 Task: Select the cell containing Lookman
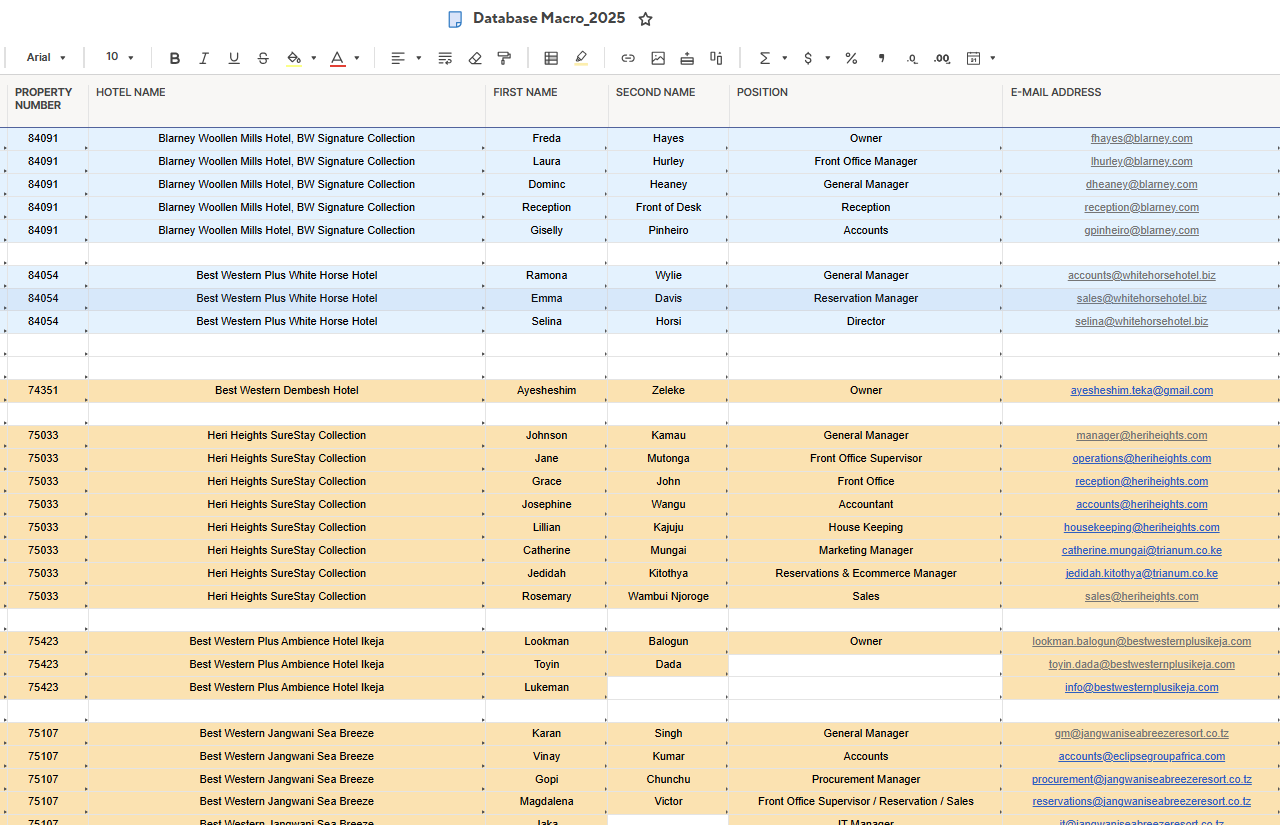coord(547,642)
